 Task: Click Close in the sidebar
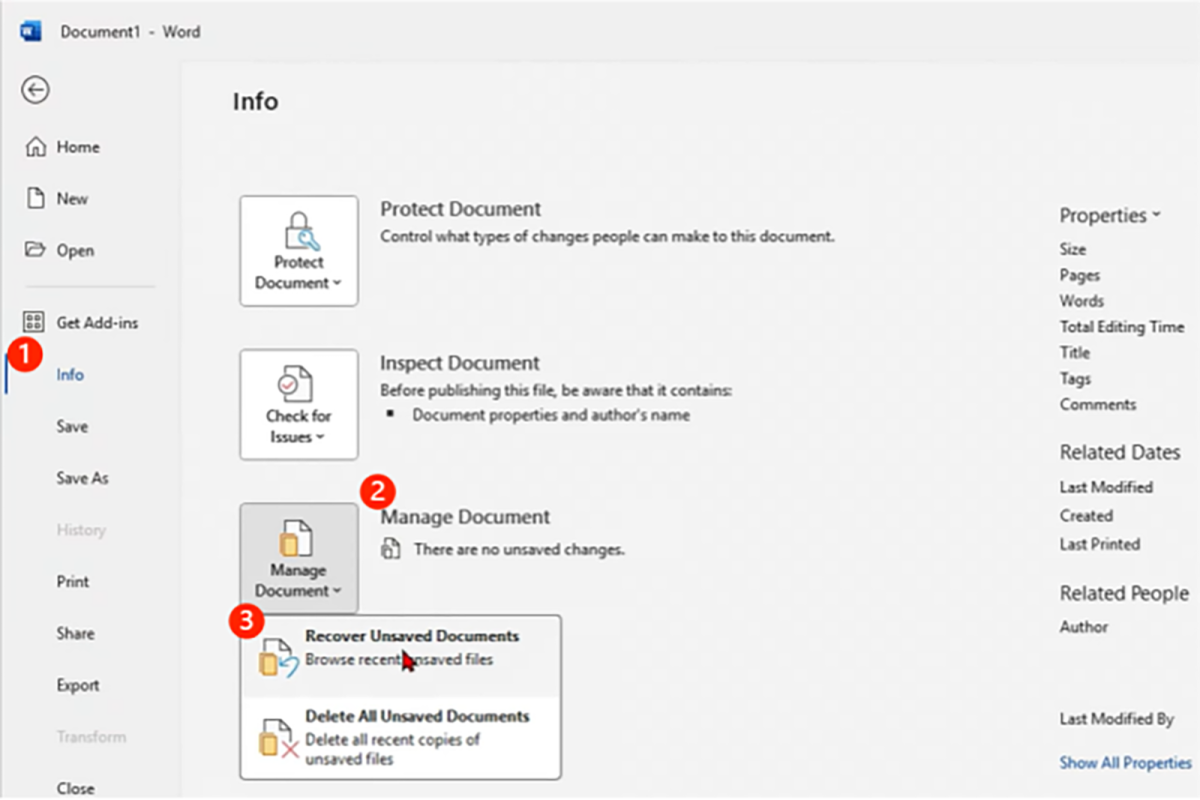pos(76,788)
